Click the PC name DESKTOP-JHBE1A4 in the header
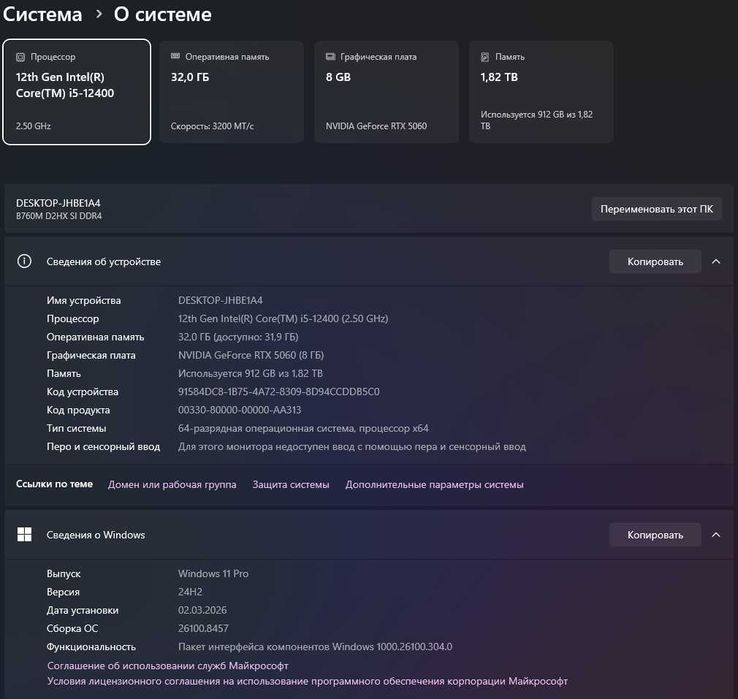The image size is (738, 699). [x=58, y=203]
